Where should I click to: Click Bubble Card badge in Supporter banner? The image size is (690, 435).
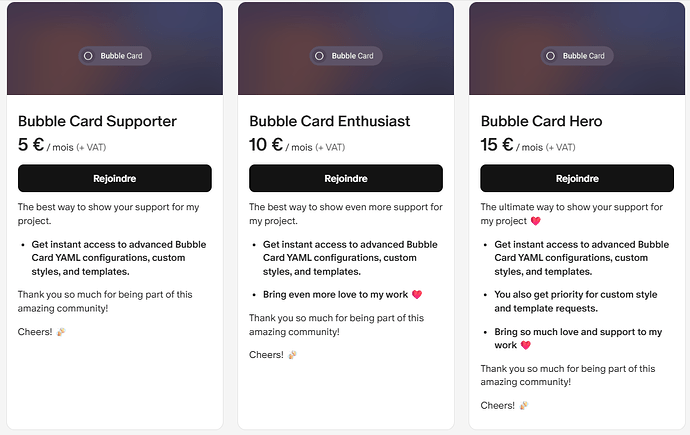(115, 56)
